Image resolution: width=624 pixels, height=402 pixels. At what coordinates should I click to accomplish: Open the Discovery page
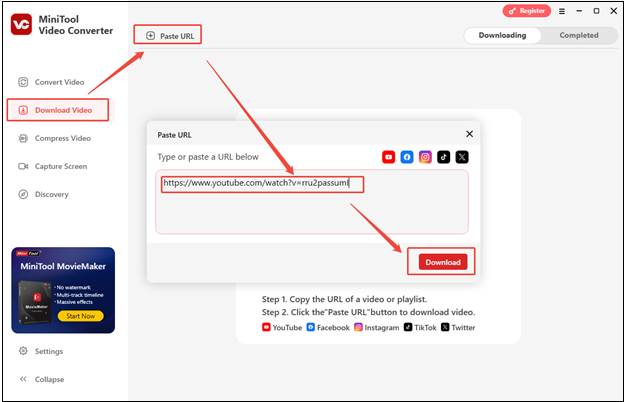[x=43, y=194]
